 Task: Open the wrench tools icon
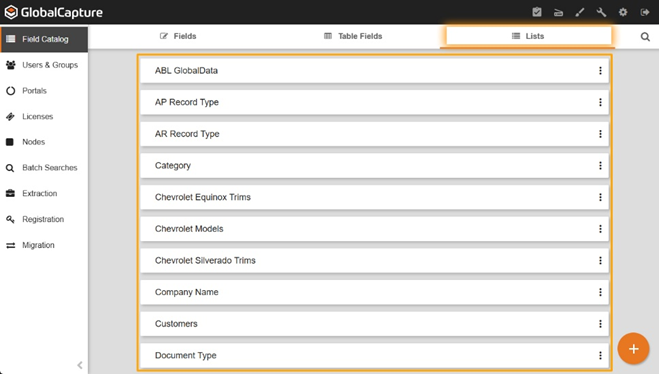pos(601,13)
